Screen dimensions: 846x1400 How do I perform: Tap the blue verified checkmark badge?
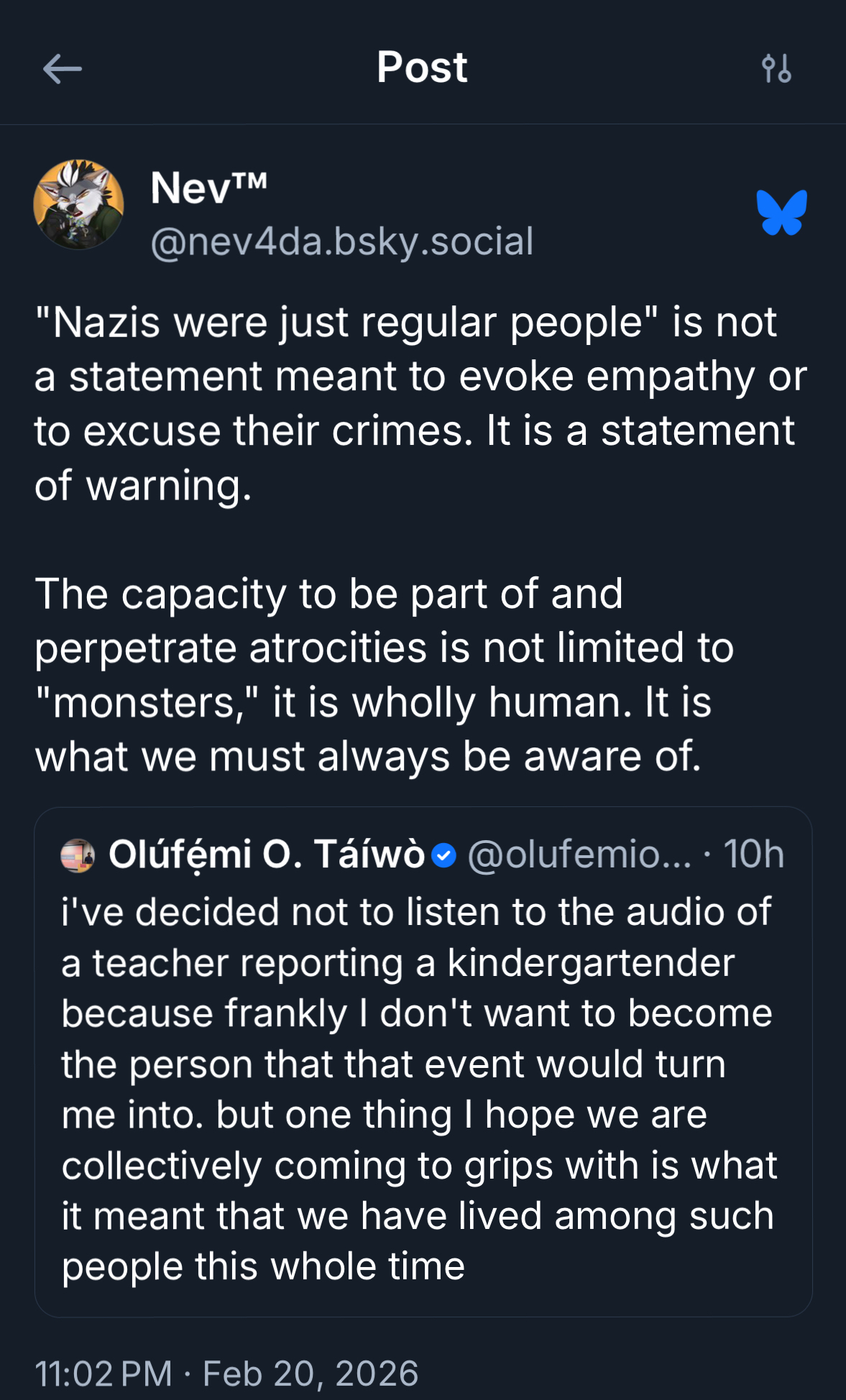(x=444, y=855)
